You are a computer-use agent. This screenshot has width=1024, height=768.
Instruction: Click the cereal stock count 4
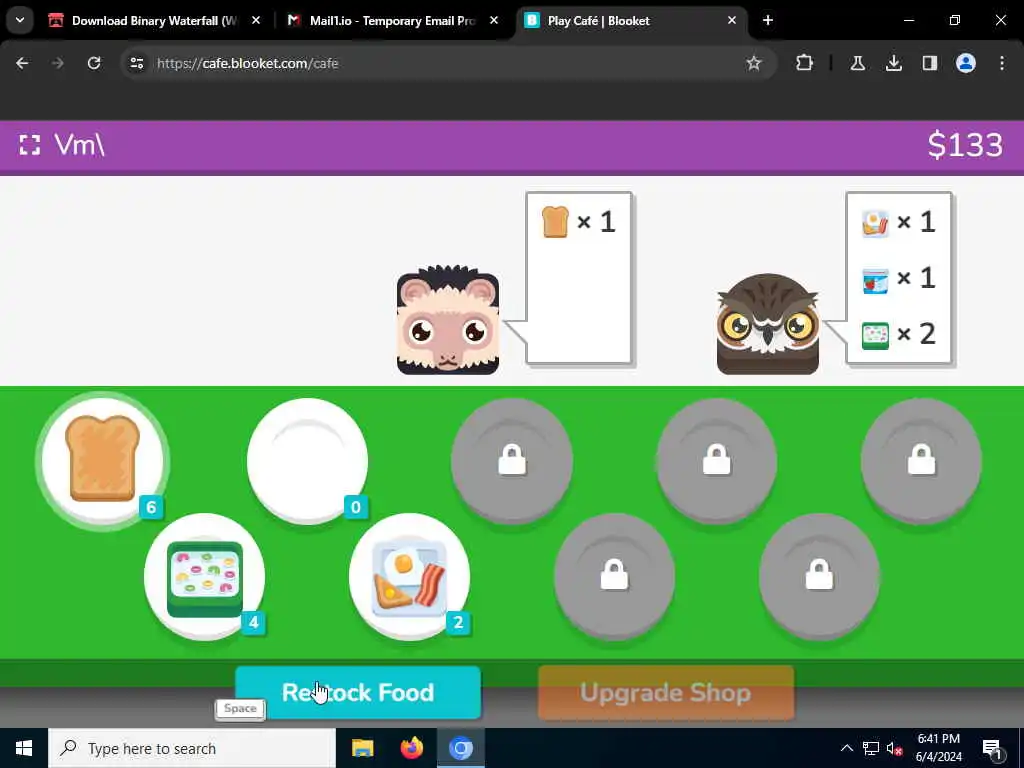pyautogui.click(x=253, y=622)
